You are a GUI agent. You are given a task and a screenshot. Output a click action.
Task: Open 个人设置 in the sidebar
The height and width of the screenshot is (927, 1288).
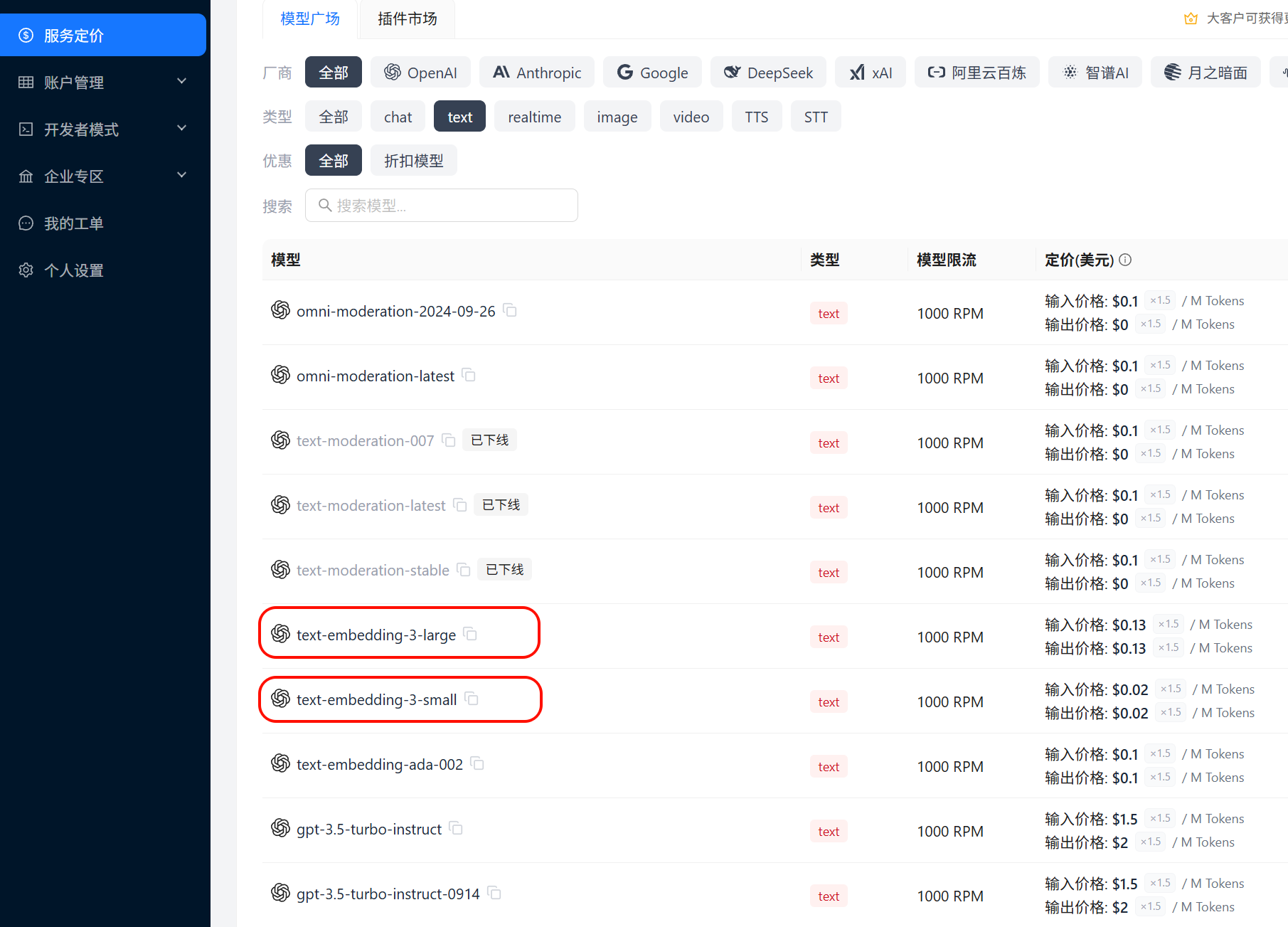[x=103, y=270]
